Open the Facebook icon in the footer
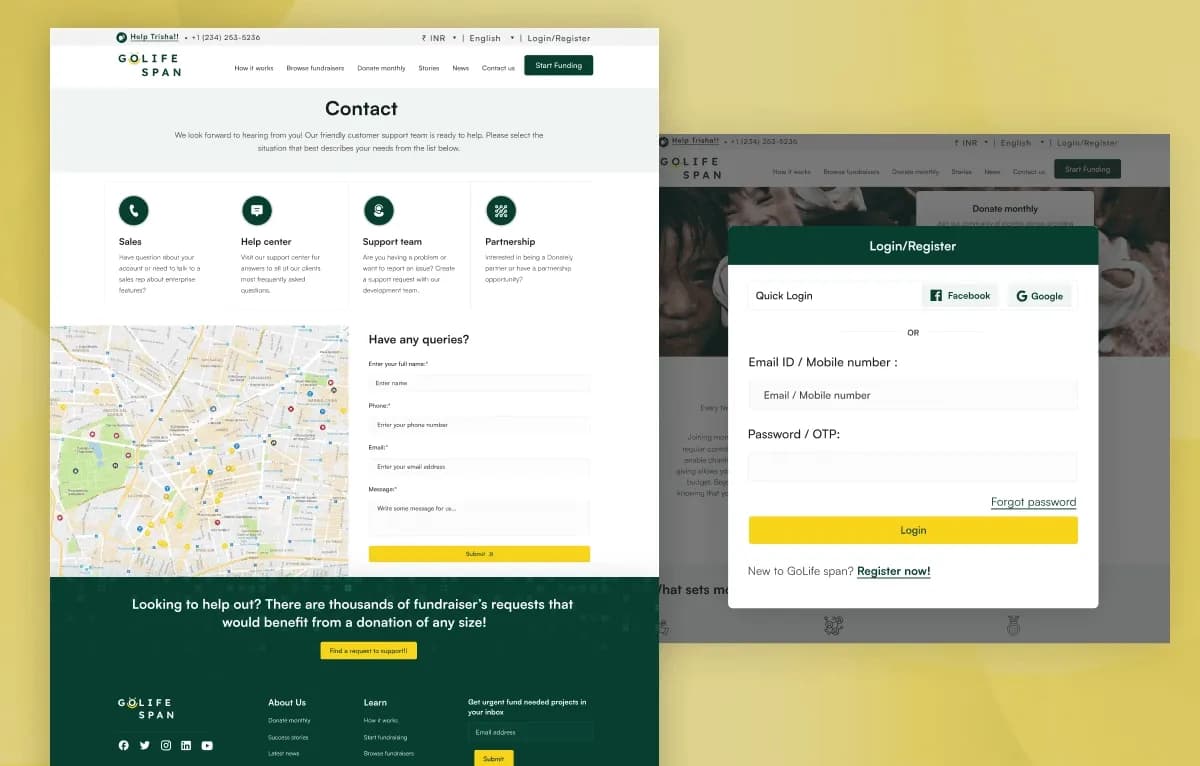Viewport: 1200px width, 766px height. 124,745
